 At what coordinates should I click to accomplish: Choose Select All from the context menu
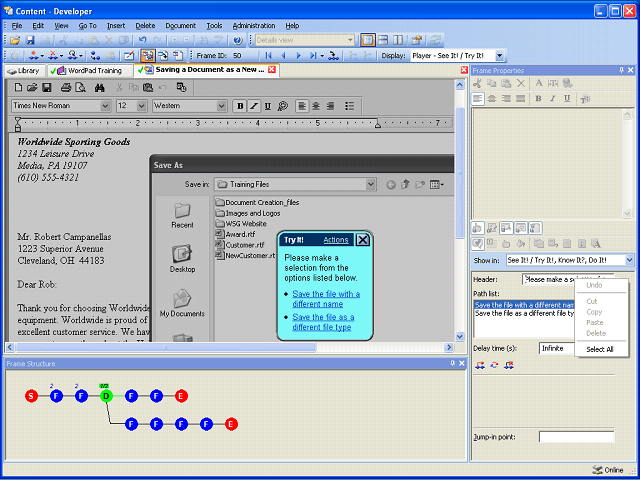click(x=600, y=349)
